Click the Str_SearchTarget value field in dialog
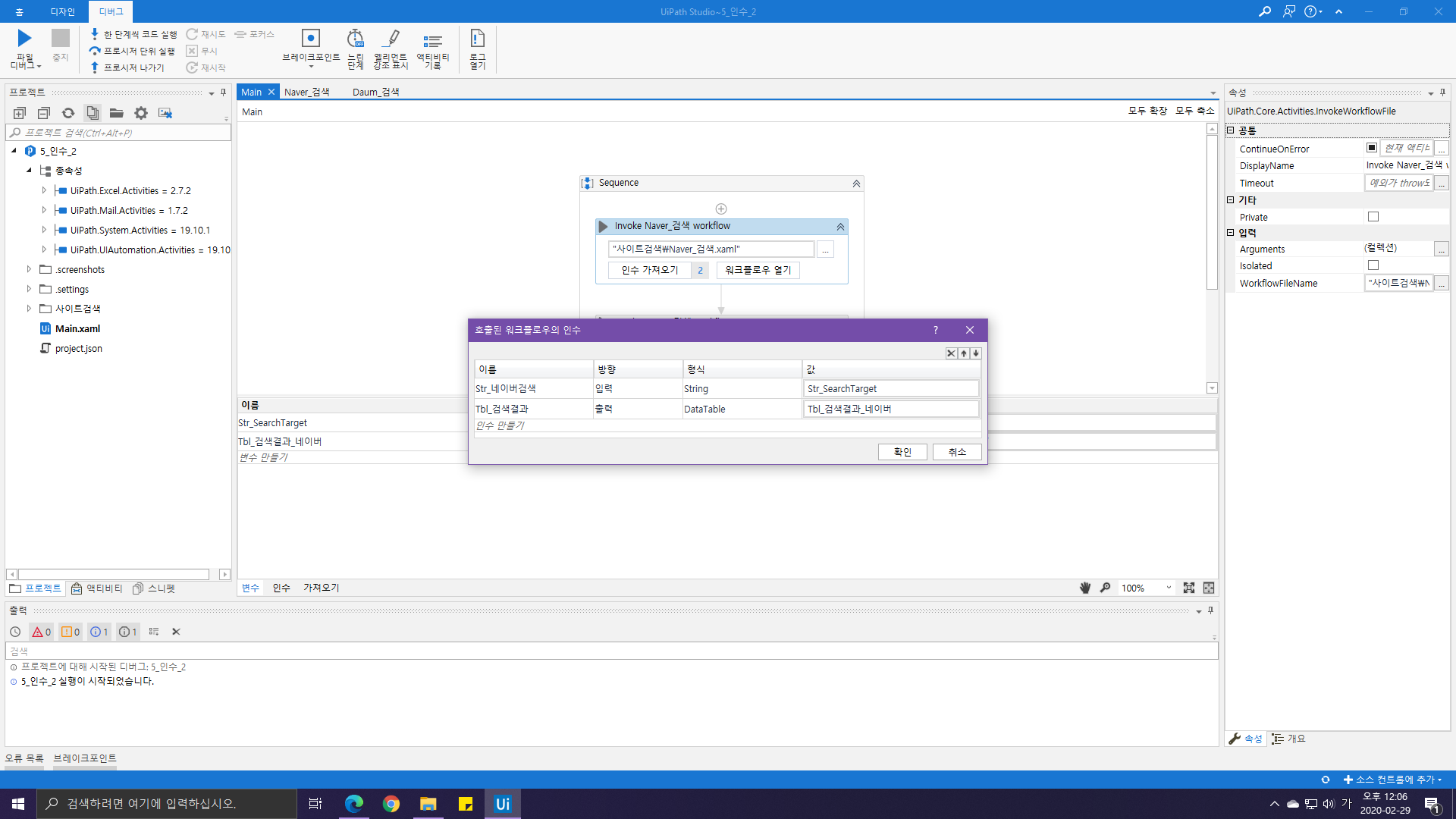This screenshot has width=1456, height=819. tap(890, 389)
